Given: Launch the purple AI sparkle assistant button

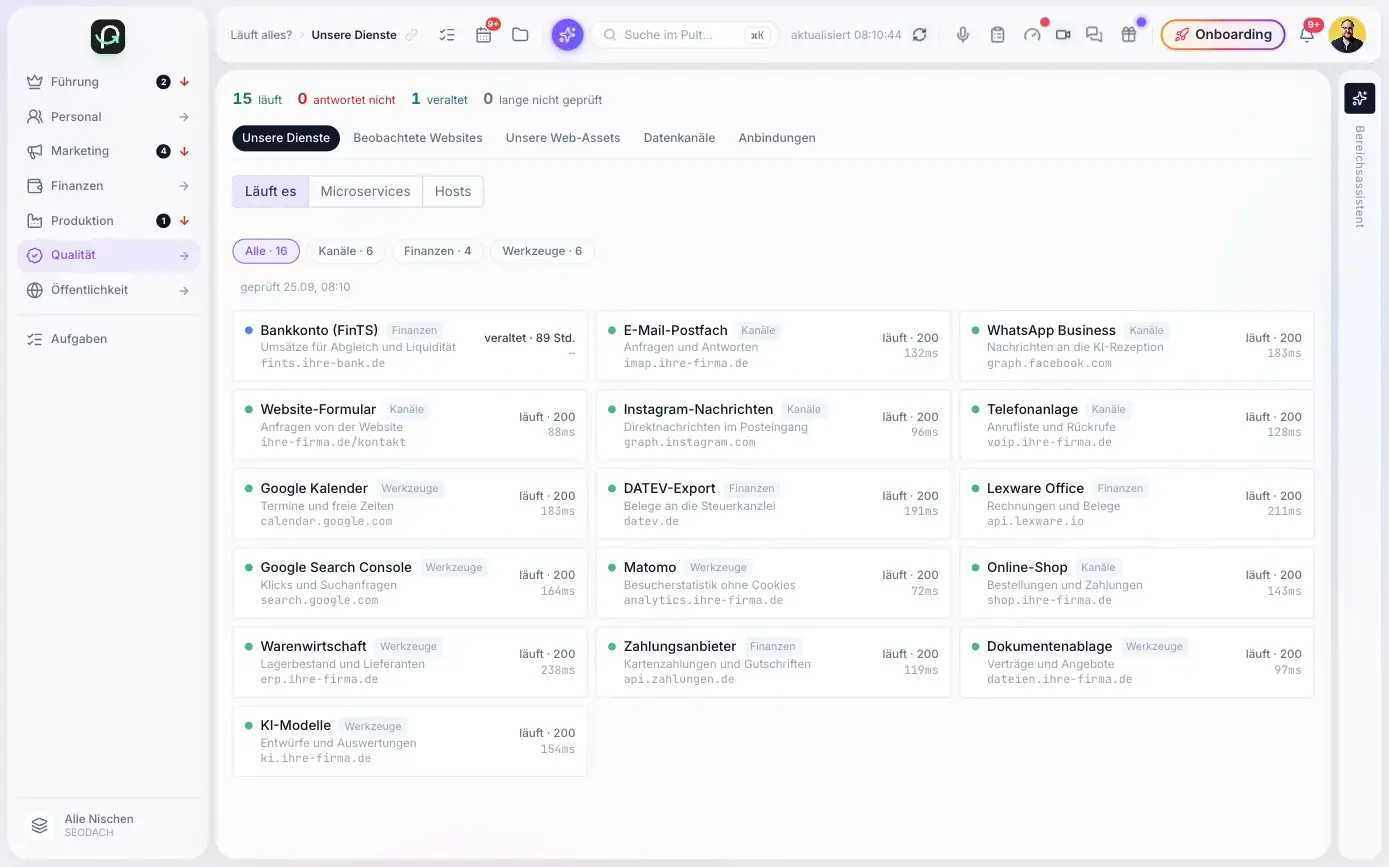Looking at the screenshot, I should coord(567,35).
